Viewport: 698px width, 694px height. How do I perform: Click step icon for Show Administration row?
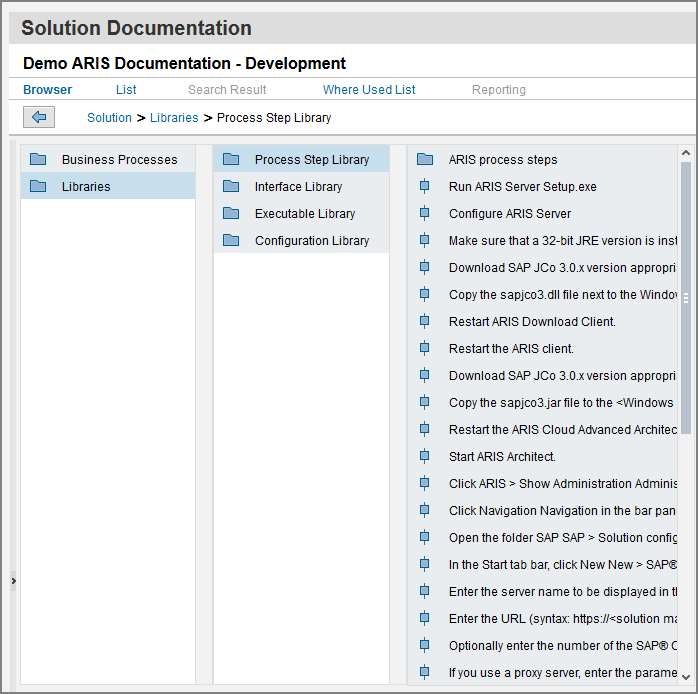click(425, 483)
